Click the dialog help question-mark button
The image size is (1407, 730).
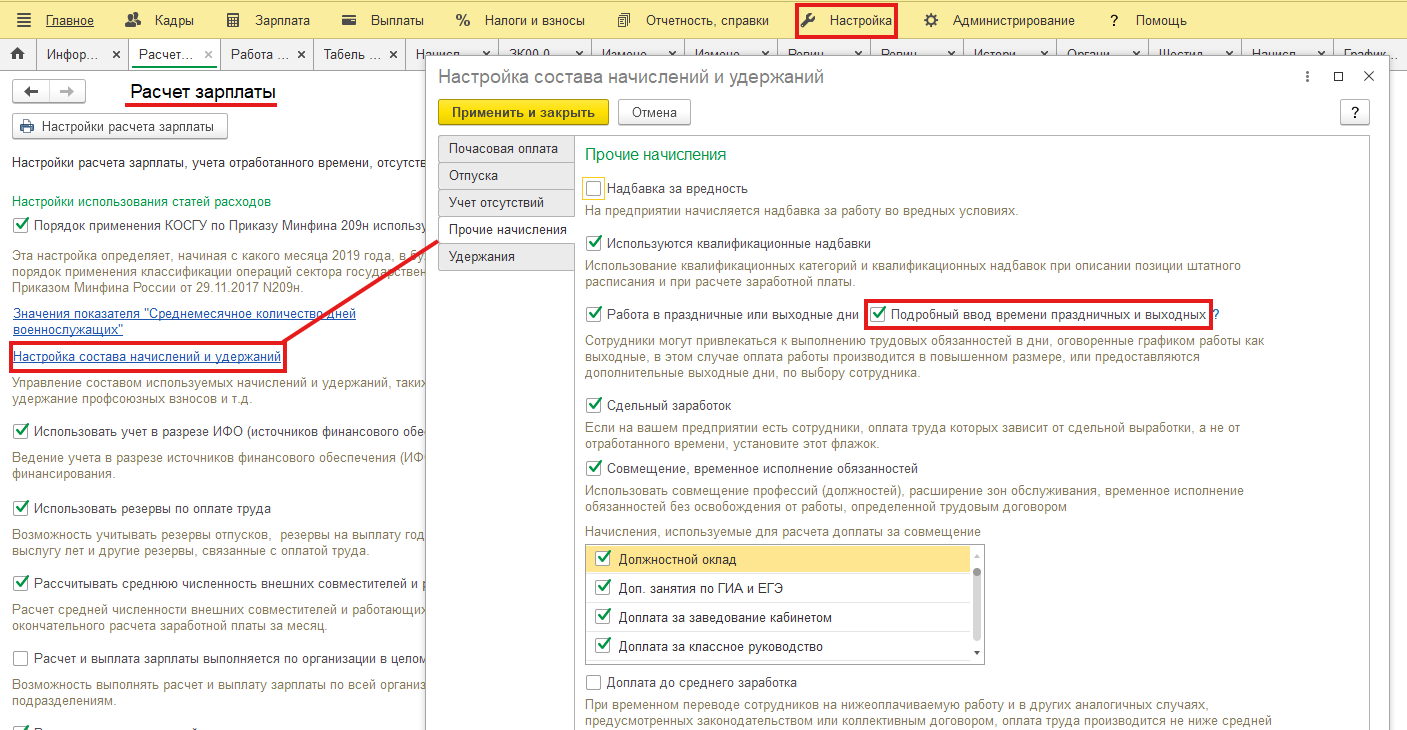coord(1354,112)
